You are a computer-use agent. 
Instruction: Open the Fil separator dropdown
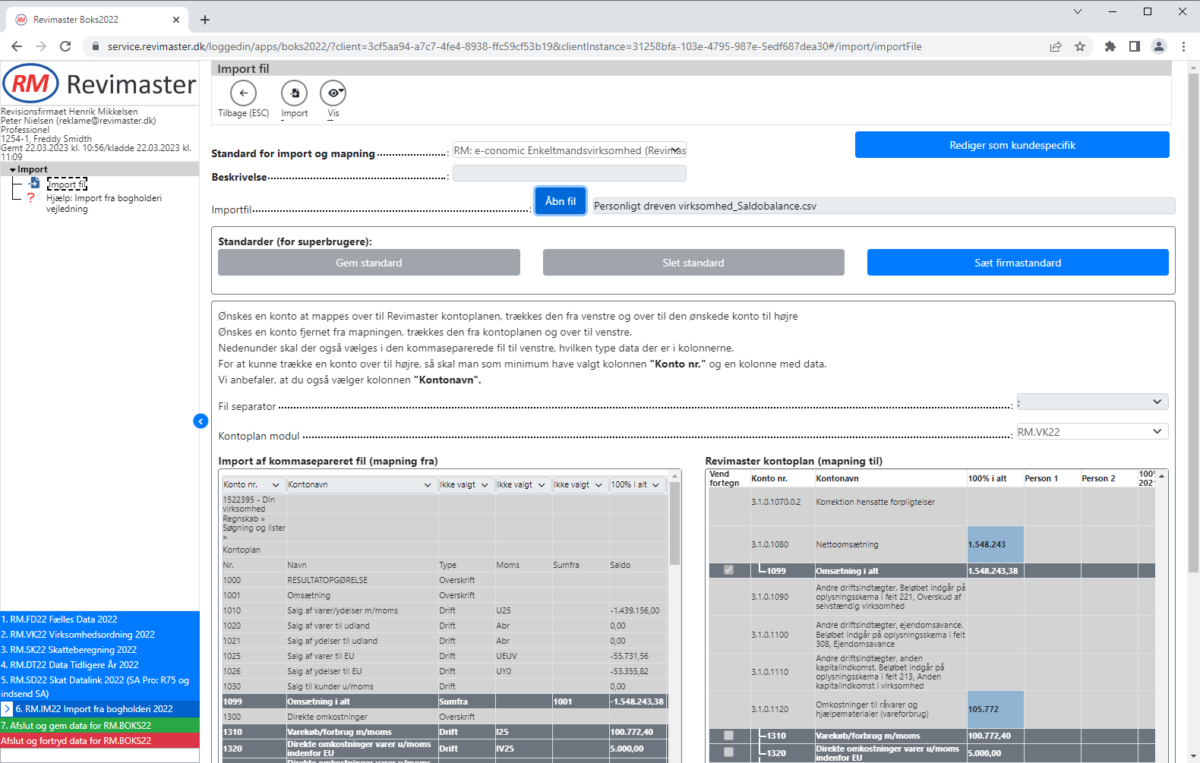tap(1091, 401)
